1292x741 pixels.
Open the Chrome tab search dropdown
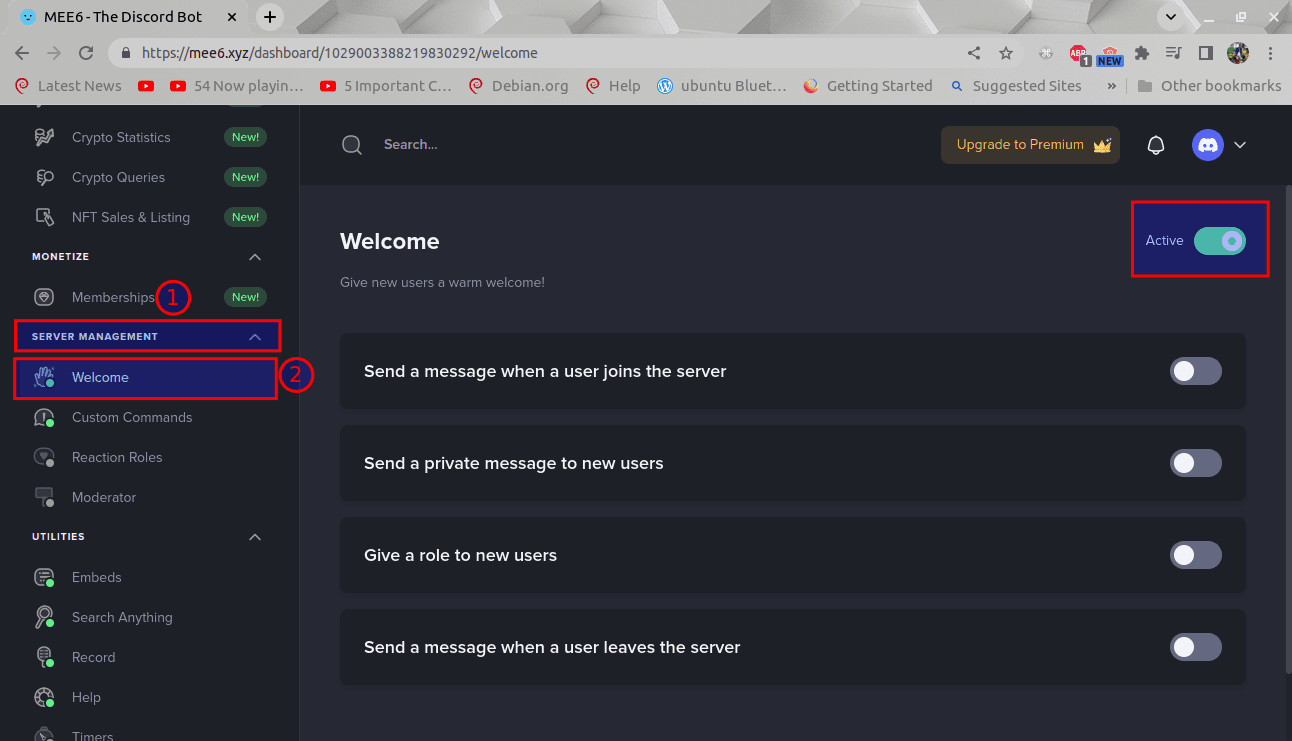point(1171,17)
